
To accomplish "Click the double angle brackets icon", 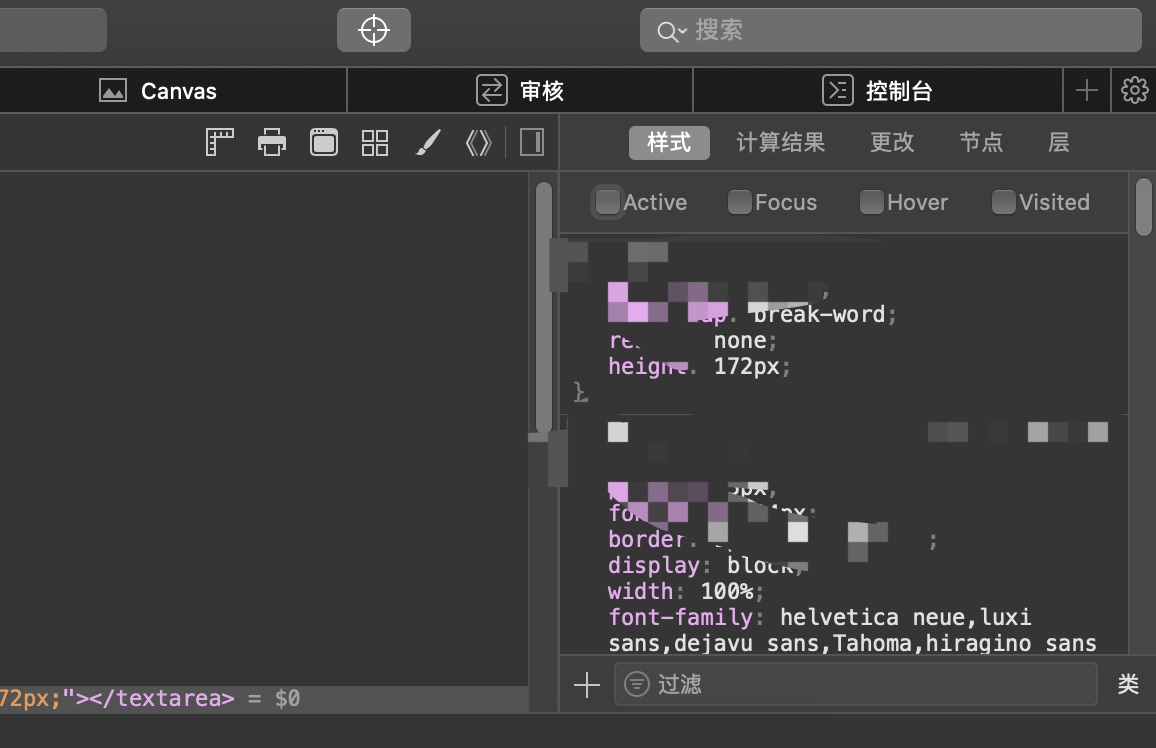I will (x=479, y=143).
